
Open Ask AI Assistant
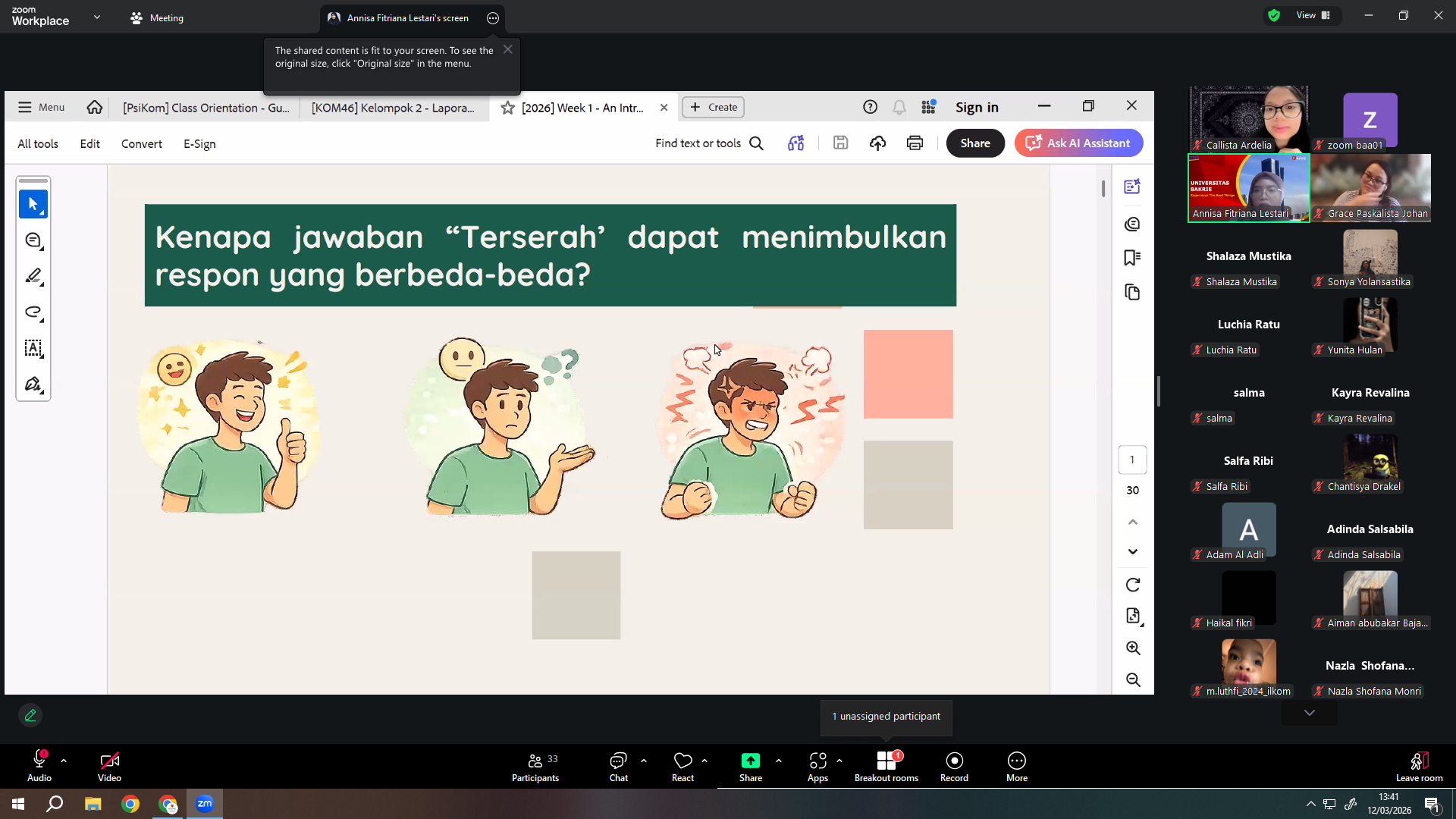tap(1078, 143)
